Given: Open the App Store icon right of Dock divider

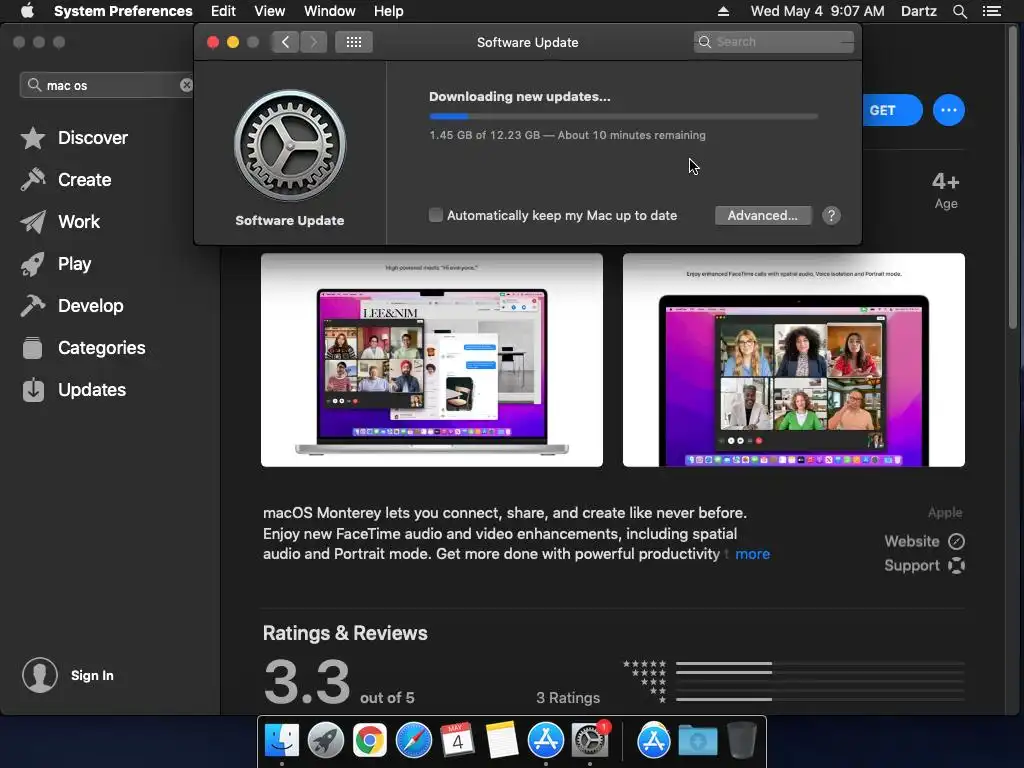Looking at the screenshot, I should (x=654, y=741).
